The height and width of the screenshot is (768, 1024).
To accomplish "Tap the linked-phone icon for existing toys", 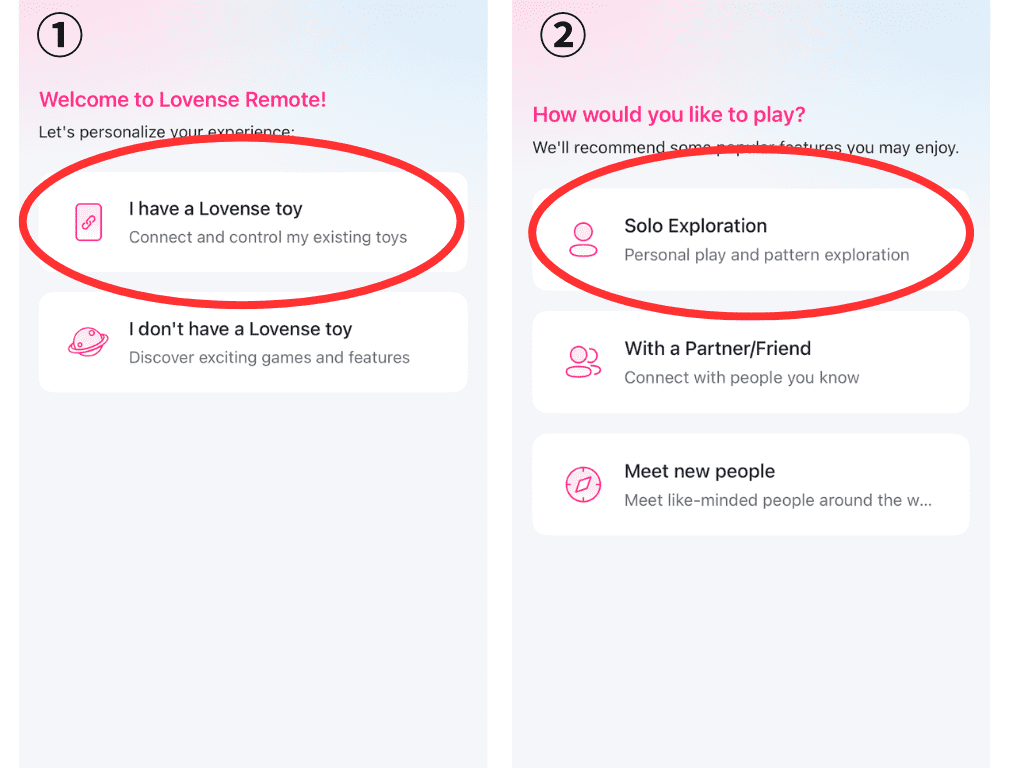I will click(88, 221).
